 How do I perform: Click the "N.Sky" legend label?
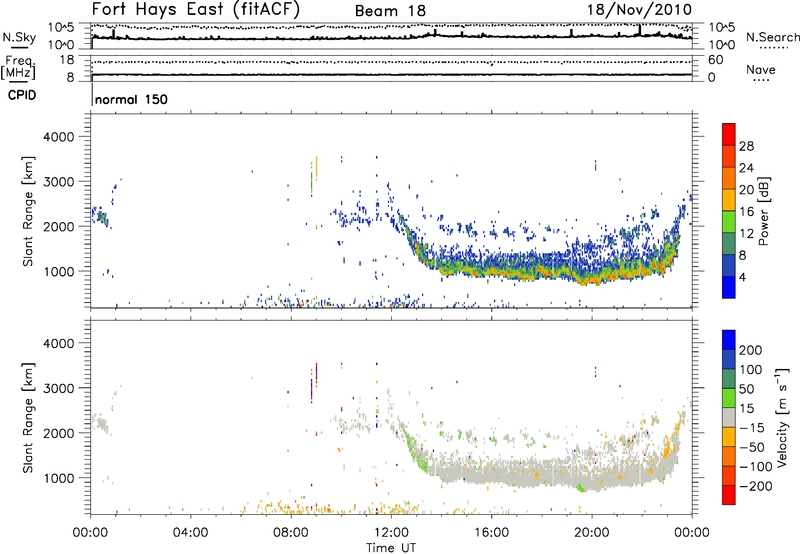(19, 37)
